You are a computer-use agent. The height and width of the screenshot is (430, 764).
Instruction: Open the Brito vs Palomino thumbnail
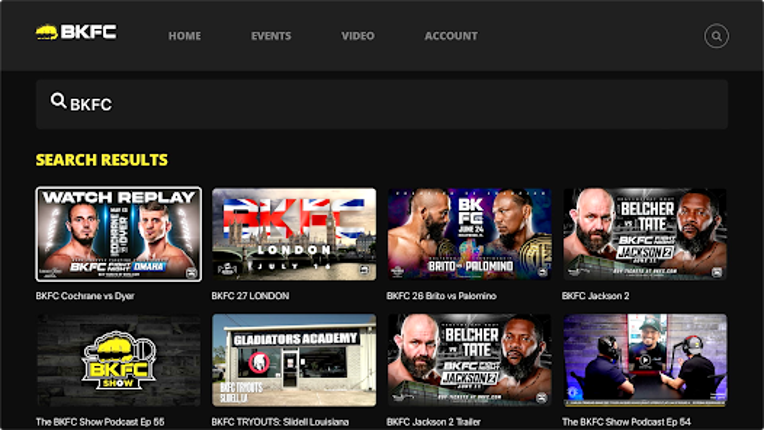pyautogui.click(x=469, y=234)
